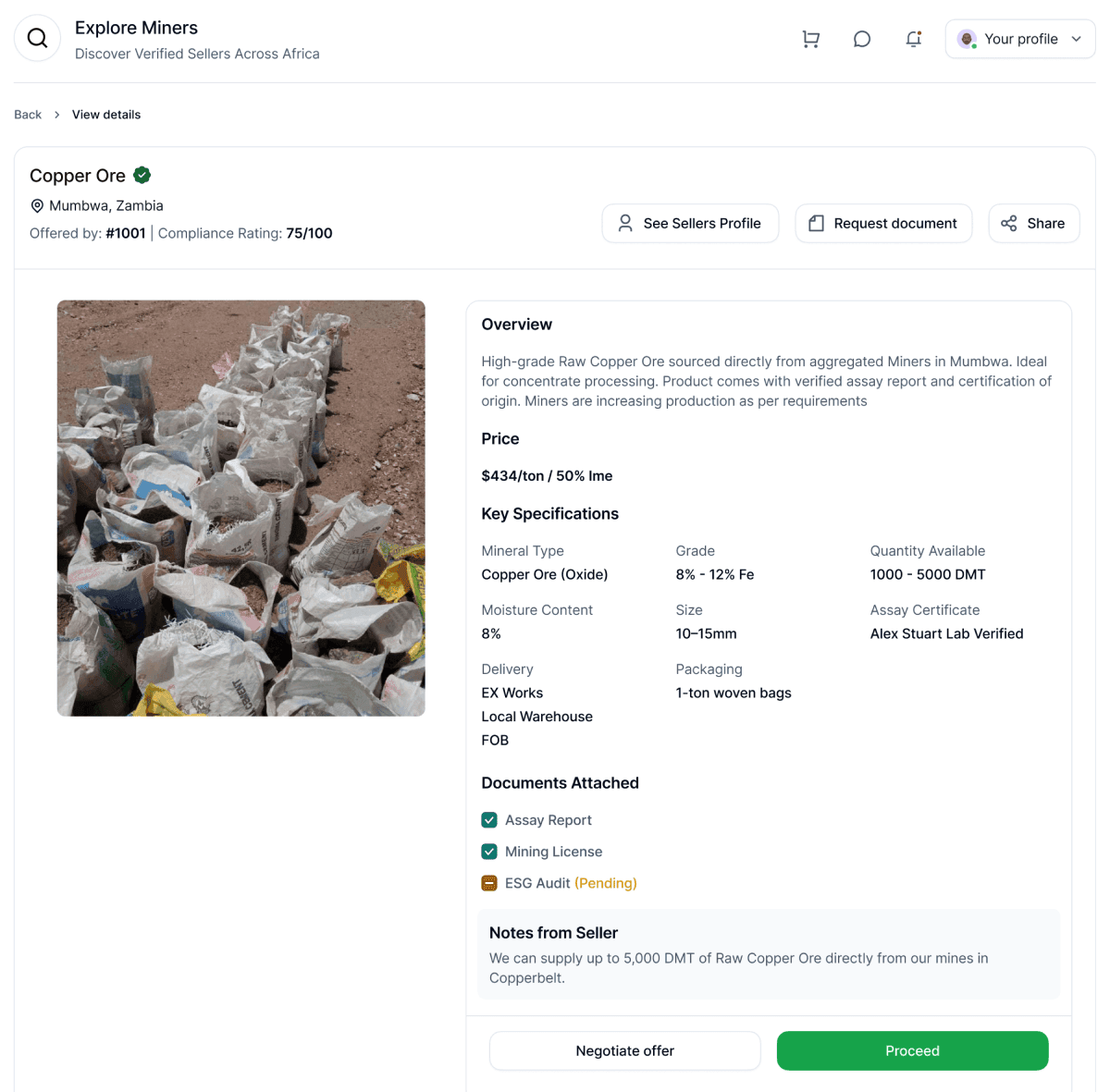Click Negotiate offer button
The height and width of the screenshot is (1092, 1110).
click(x=624, y=1050)
